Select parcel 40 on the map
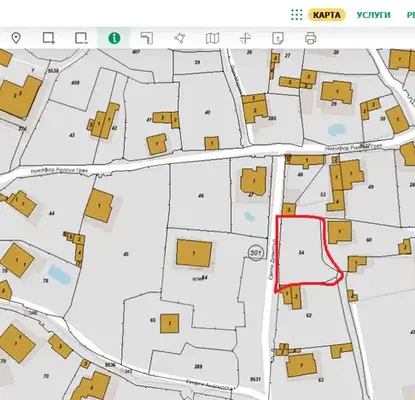The height and width of the screenshot is (400, 415). (207, 112)
